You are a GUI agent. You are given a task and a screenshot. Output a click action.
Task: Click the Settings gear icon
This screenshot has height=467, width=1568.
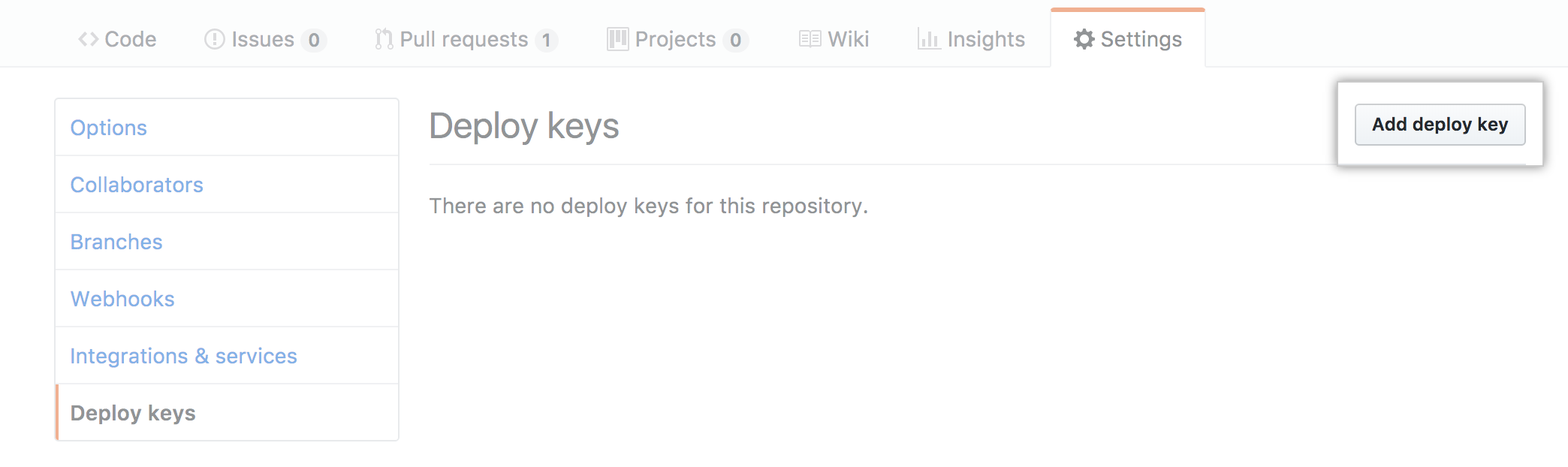[1084, 40]
